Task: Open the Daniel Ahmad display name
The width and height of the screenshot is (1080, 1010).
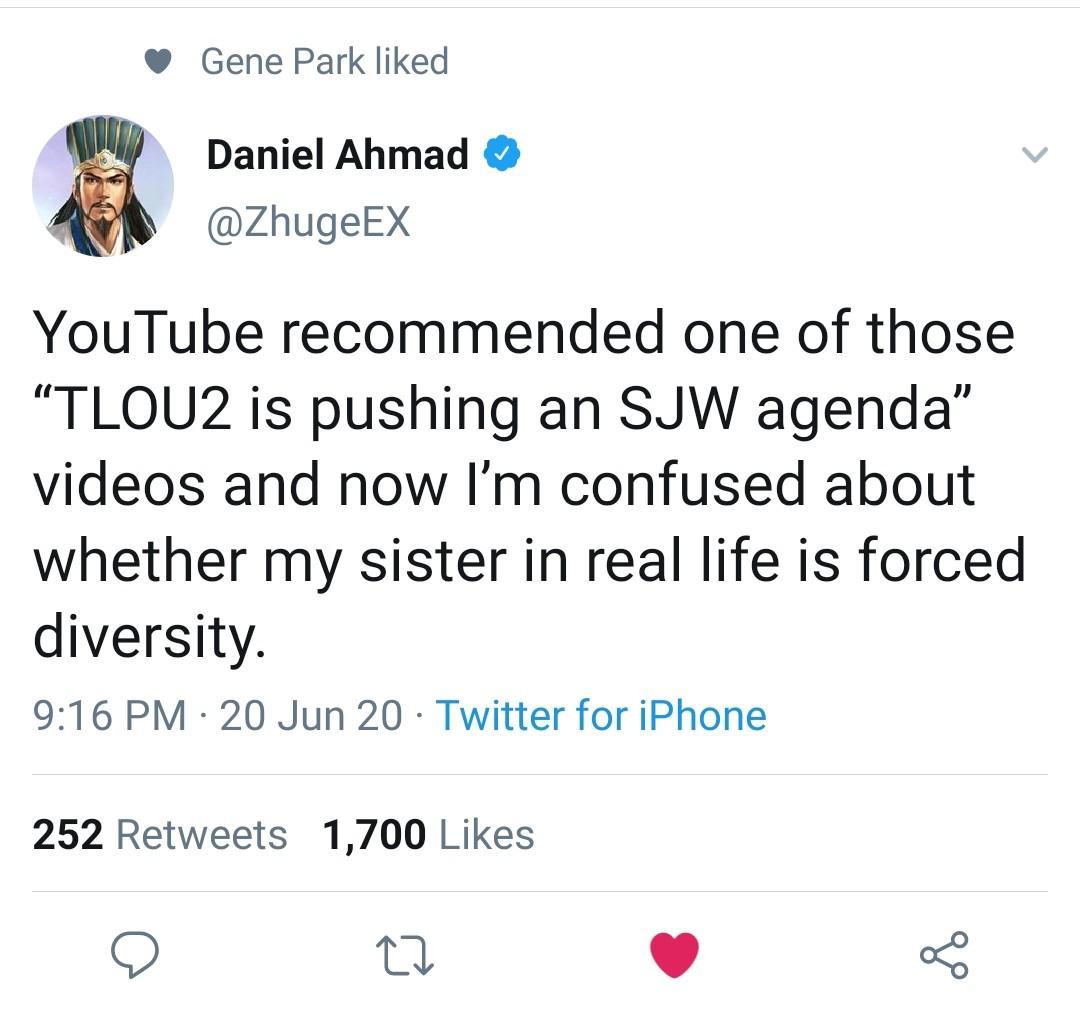Action: click(x=337, y=154)
